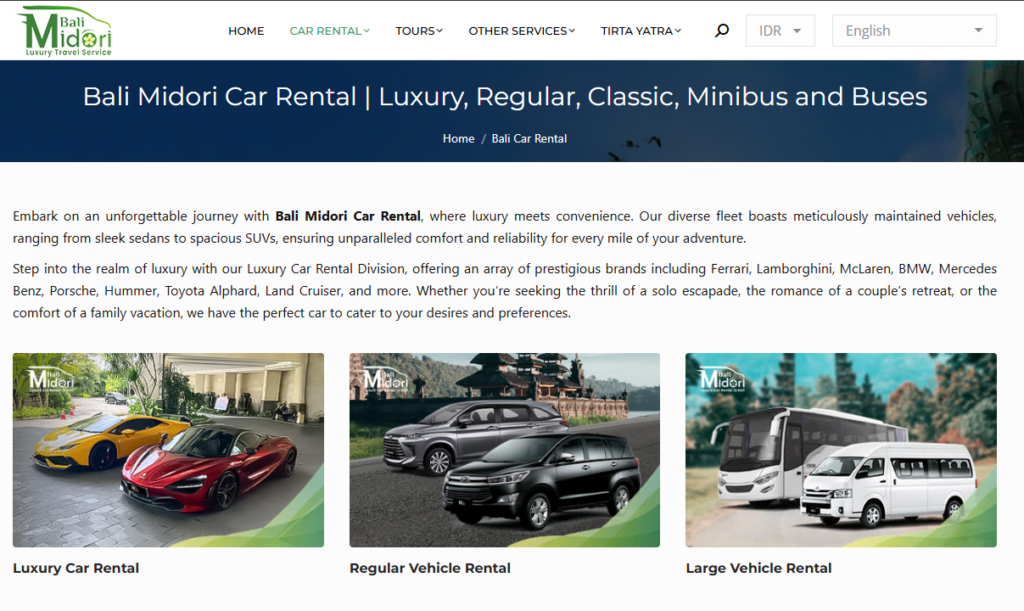
Task: Click the Midori watermark on bus photo
Action: coord(722,379)
